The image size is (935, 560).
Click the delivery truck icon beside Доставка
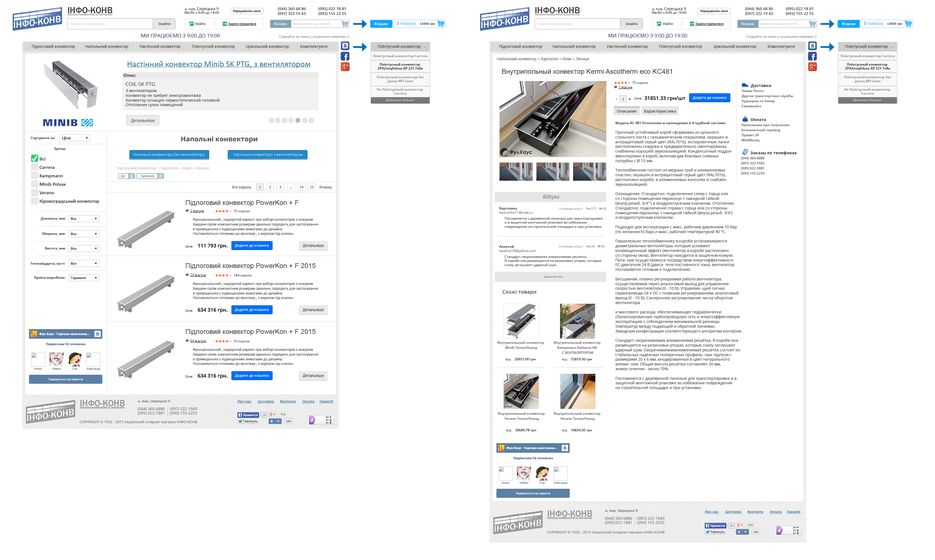745,85
